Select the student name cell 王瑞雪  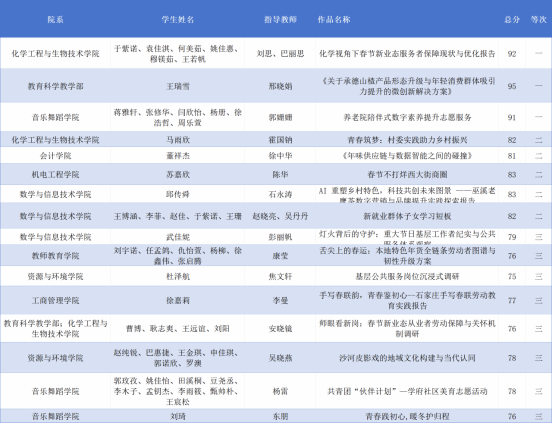[178, 86]
